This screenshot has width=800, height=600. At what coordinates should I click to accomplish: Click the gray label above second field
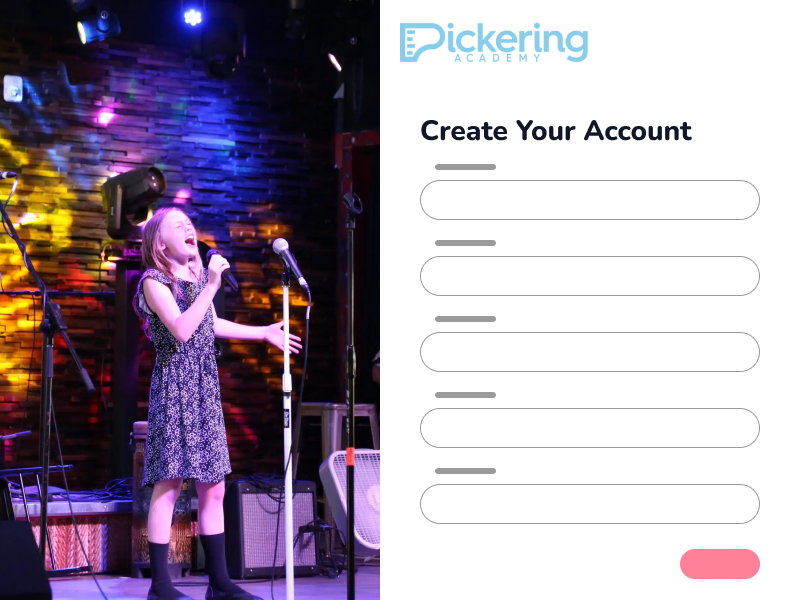click(x=465, y=243)
